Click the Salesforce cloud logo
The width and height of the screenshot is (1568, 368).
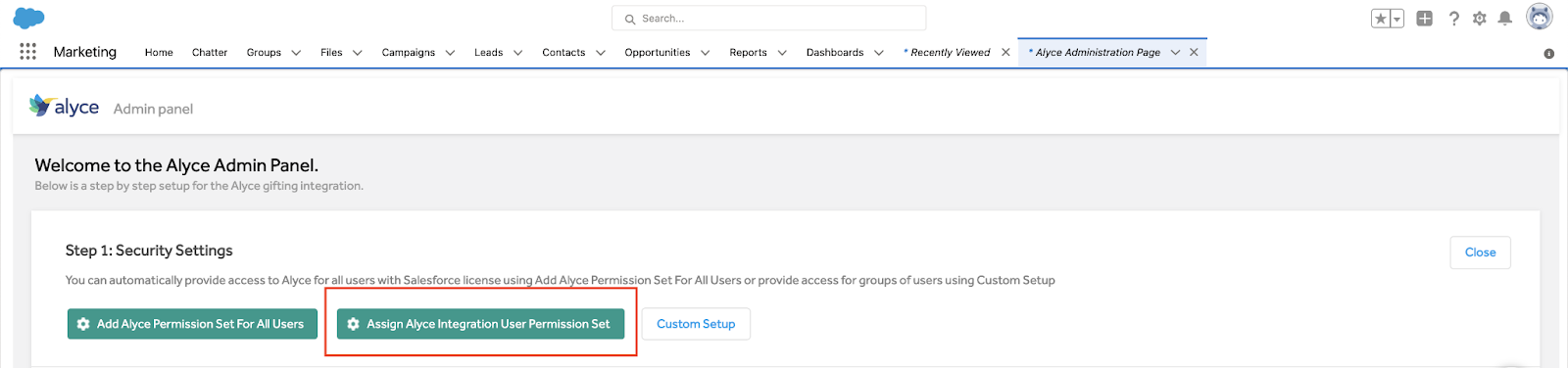click(x=28, y=18)
